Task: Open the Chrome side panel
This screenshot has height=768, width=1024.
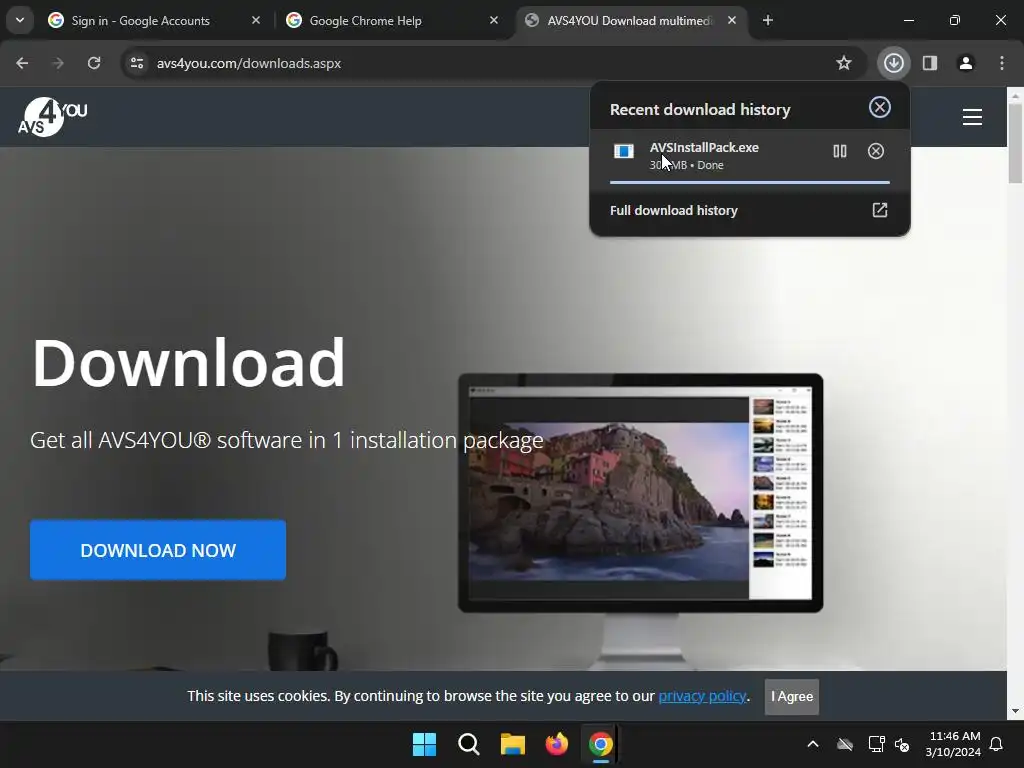Action: (x=930, y=63)
